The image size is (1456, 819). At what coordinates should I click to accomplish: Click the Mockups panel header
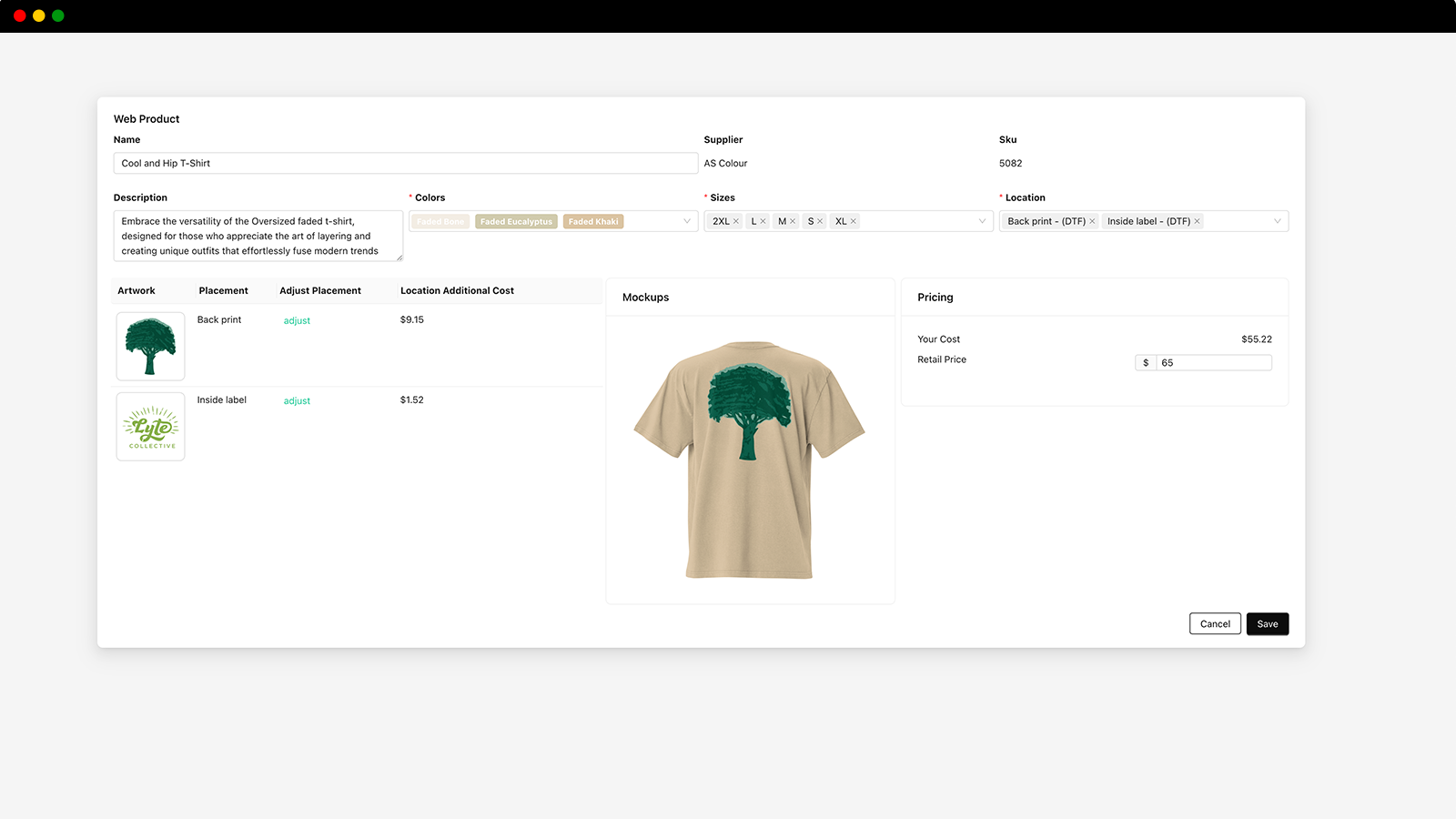pyautogui.click(x=646, y=297)
